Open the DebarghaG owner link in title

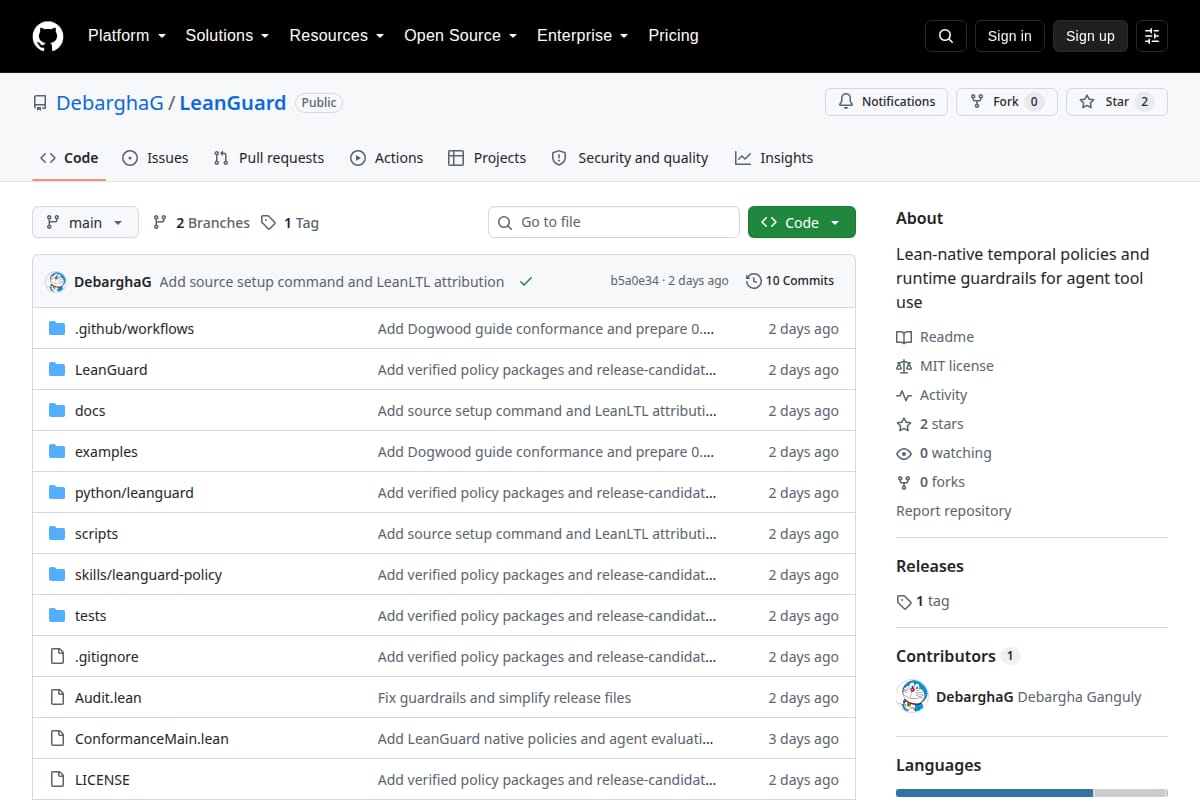110,103
